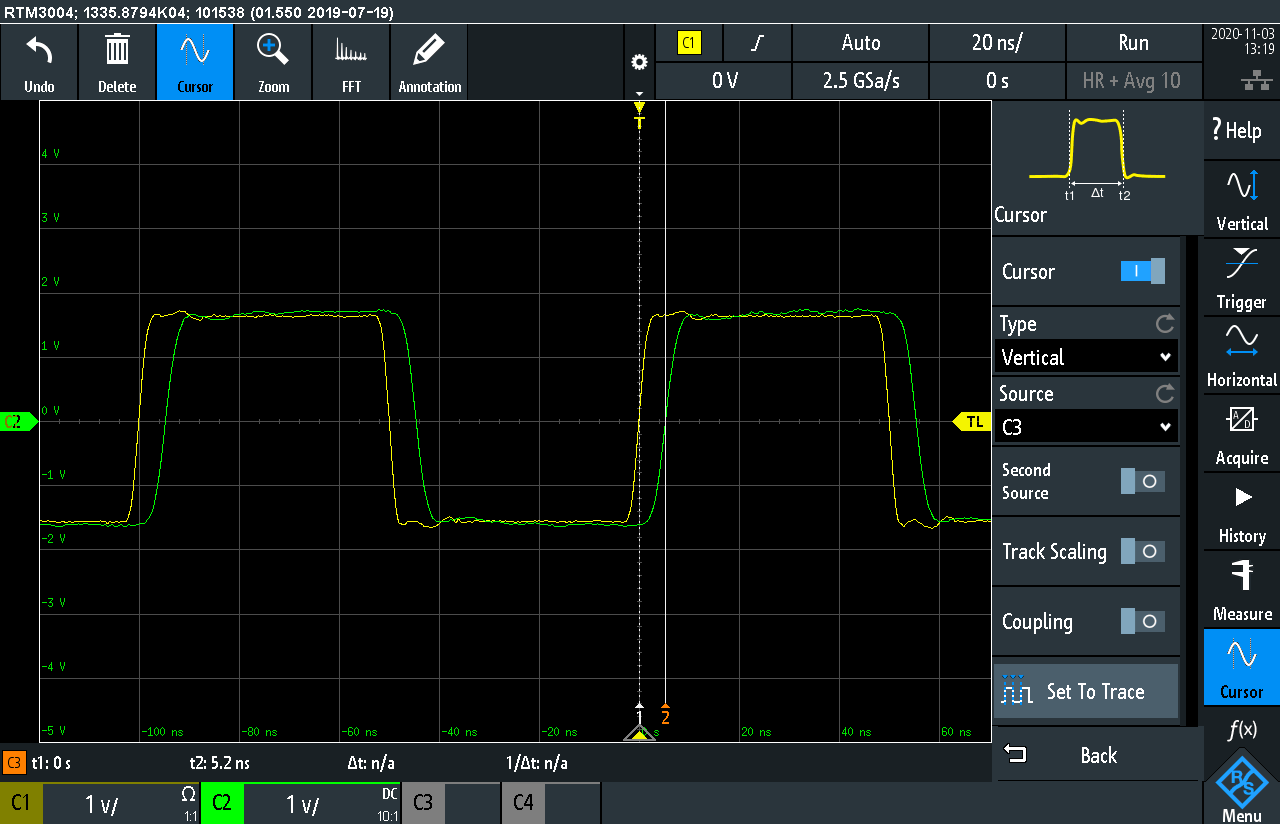This screenshot has width=1280, height=824.
Task: Select the Zoom tool in the toolbar
Action: tap(273, 61)
